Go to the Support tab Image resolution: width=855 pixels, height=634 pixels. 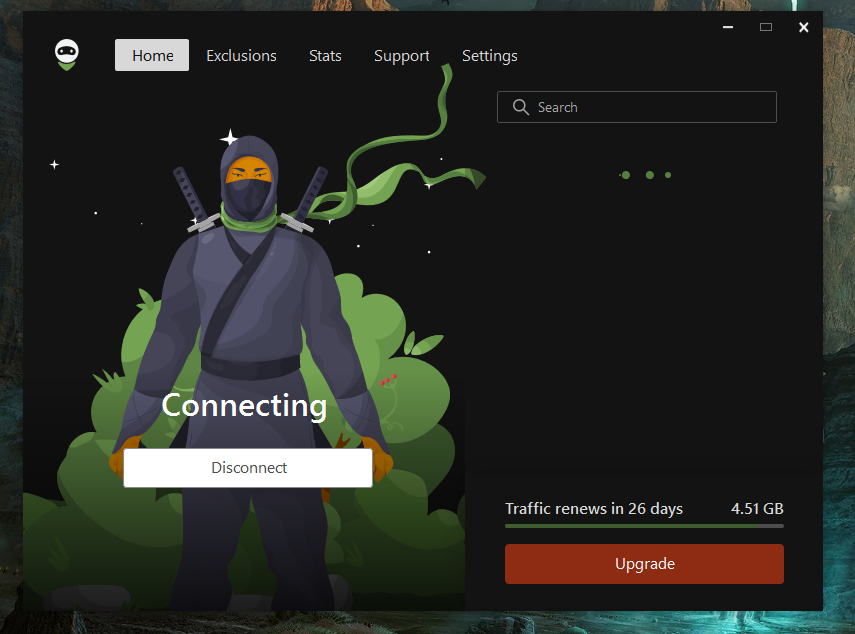click(401, 56)
